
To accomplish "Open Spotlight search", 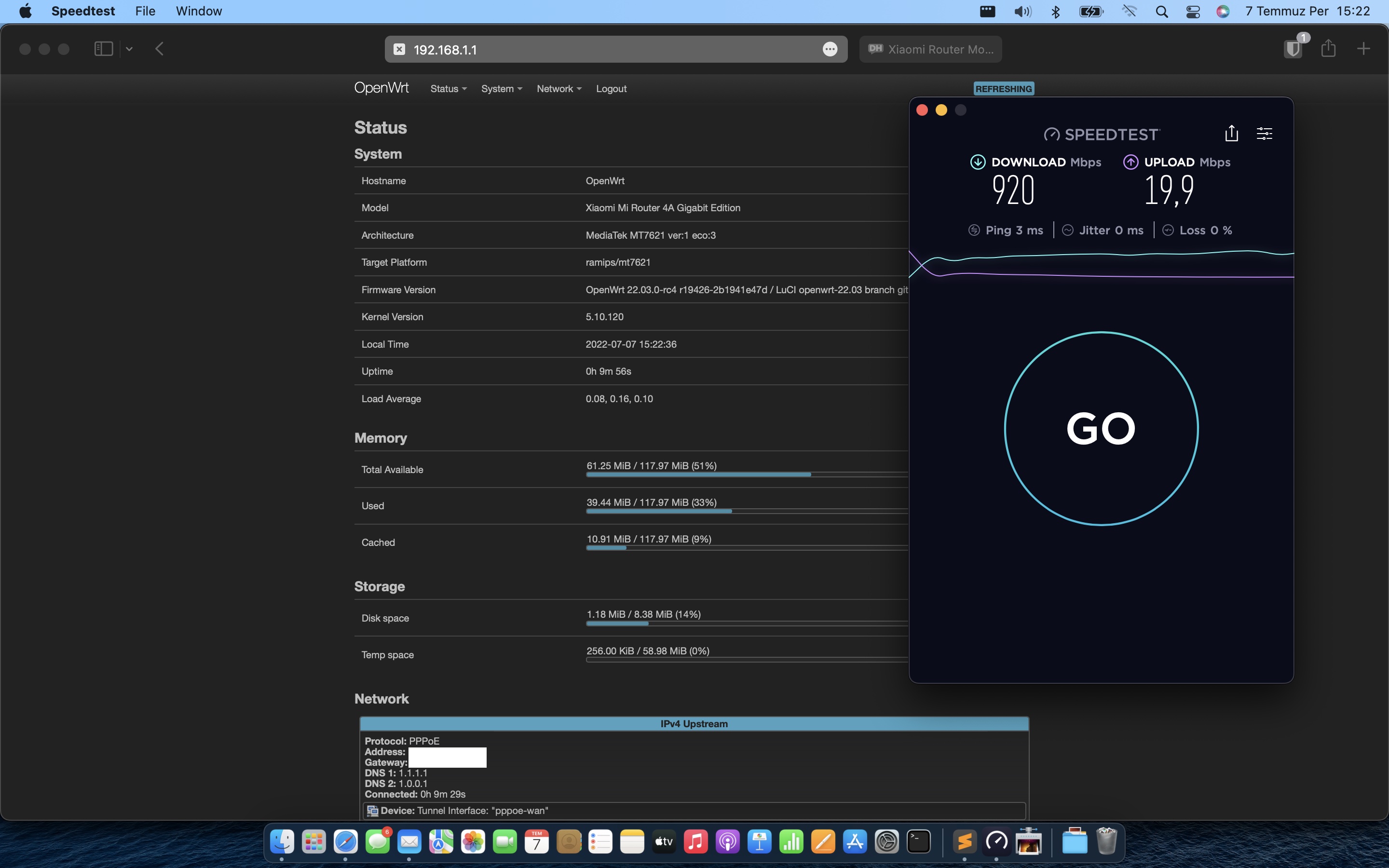I will [1162, 12].
